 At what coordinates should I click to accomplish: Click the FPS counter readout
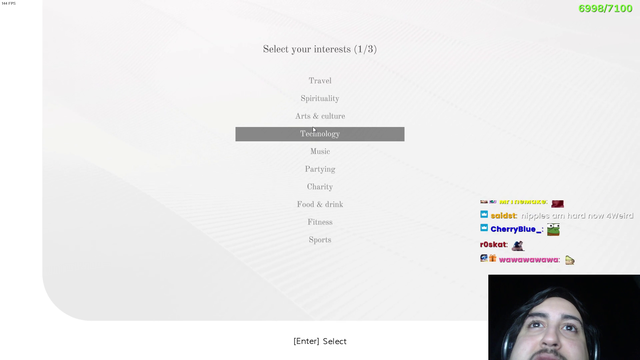(x=9, y=3)
